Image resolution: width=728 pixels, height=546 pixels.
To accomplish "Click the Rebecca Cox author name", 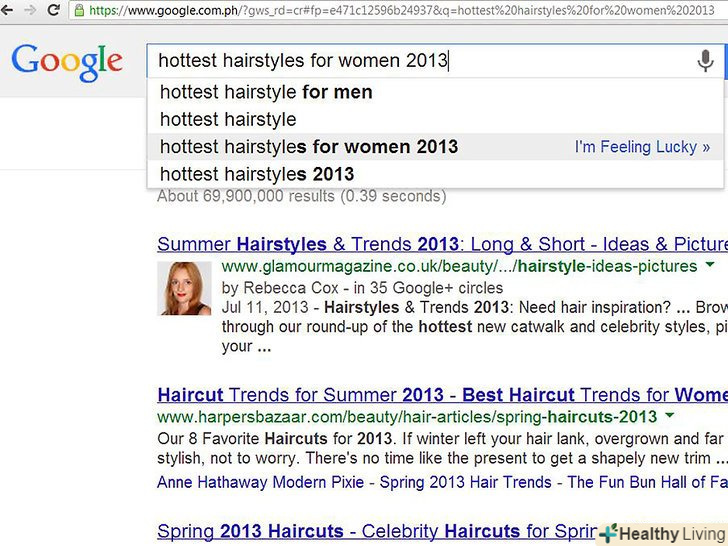I will 291,288.
